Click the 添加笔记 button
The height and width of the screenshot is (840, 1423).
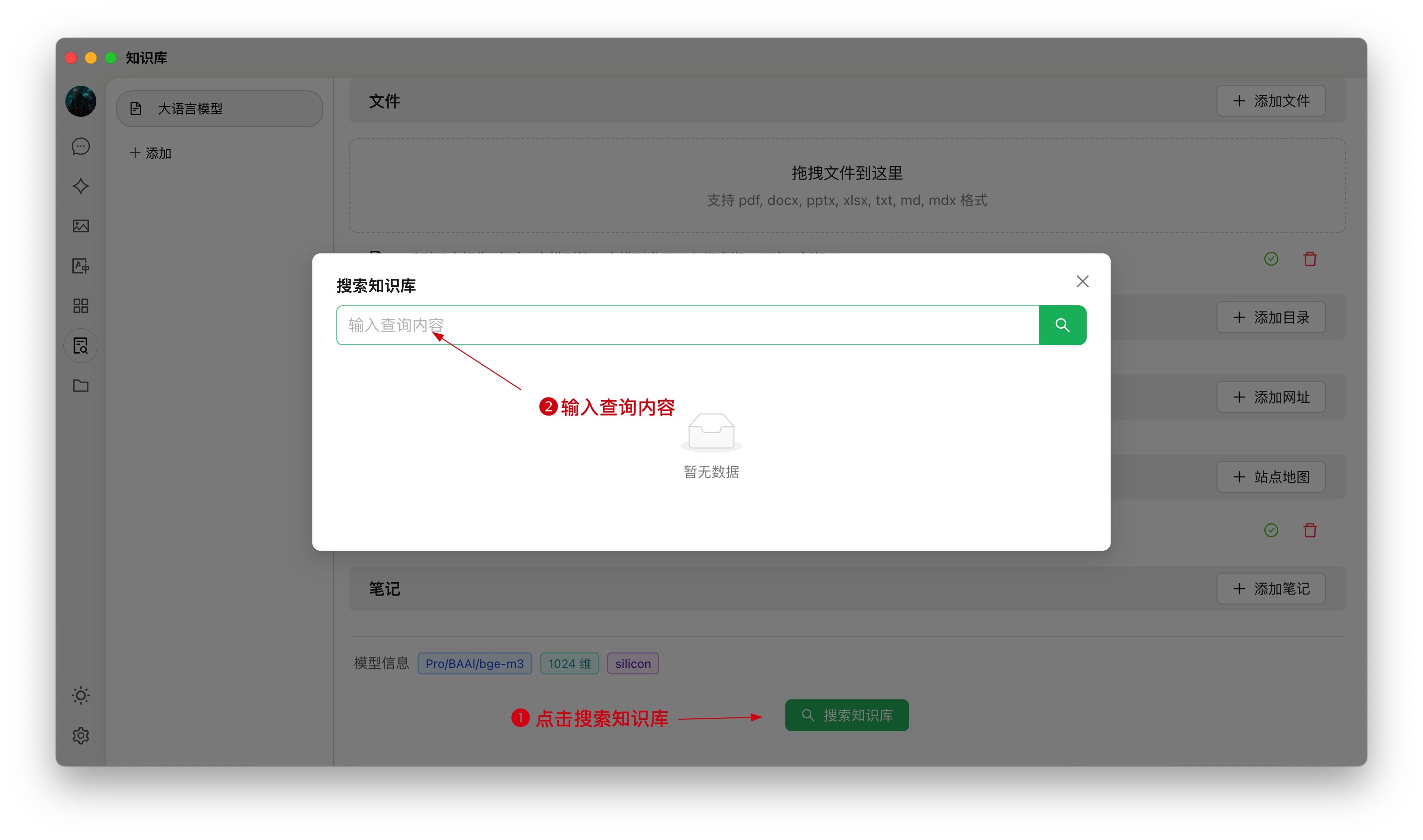1270,589
